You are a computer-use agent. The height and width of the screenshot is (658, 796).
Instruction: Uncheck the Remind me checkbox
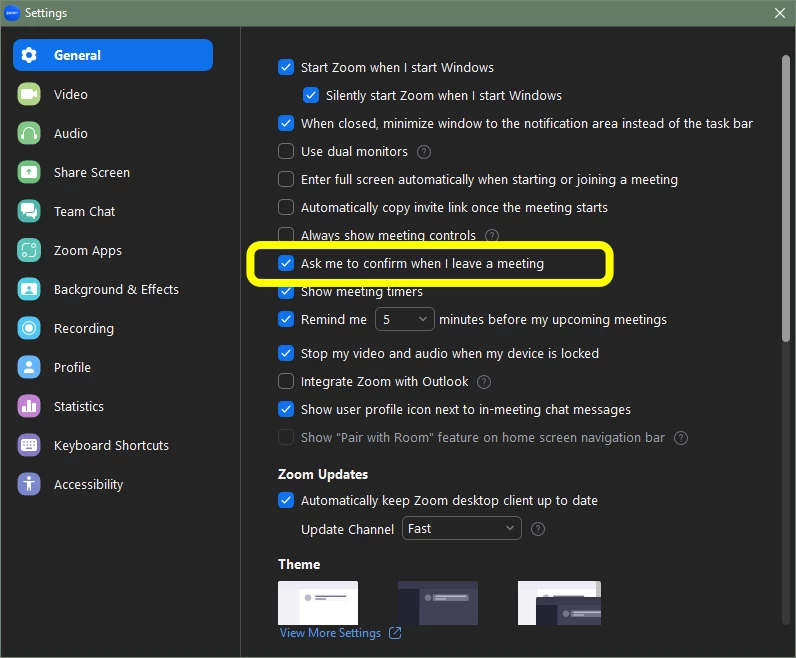tap(286, 319)
